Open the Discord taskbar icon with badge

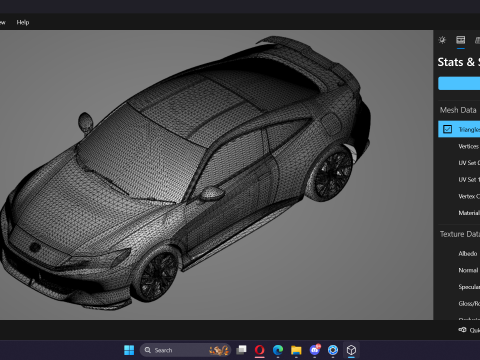[315, 350]
